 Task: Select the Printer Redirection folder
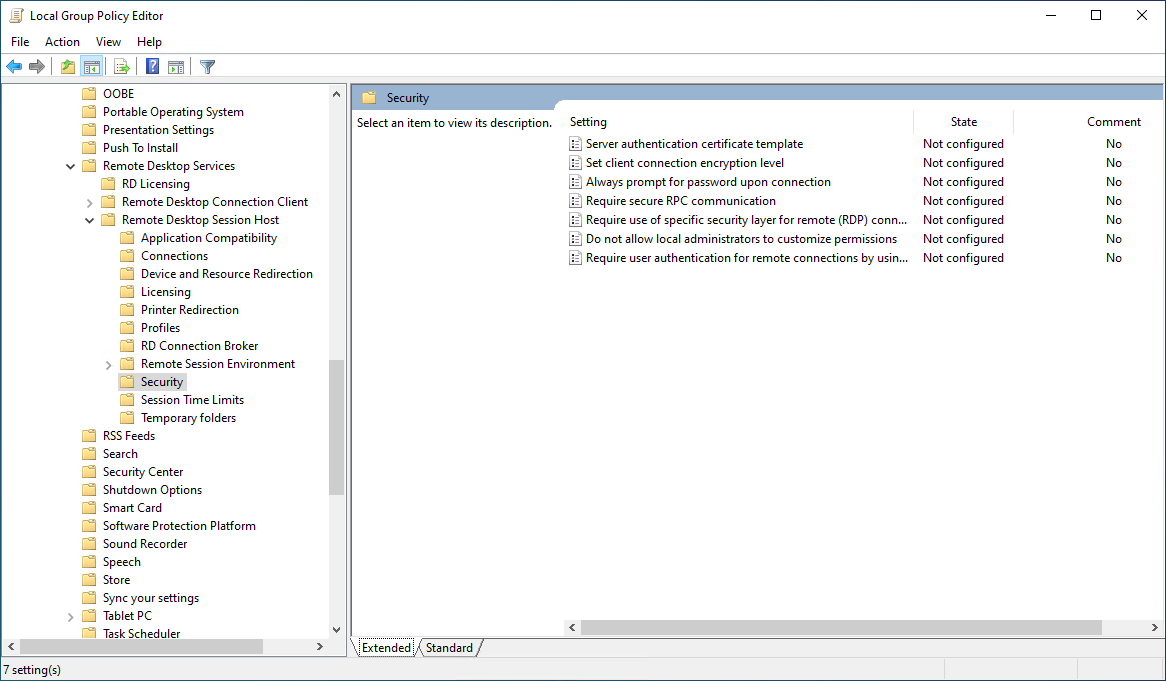click(x=189, y=309)
